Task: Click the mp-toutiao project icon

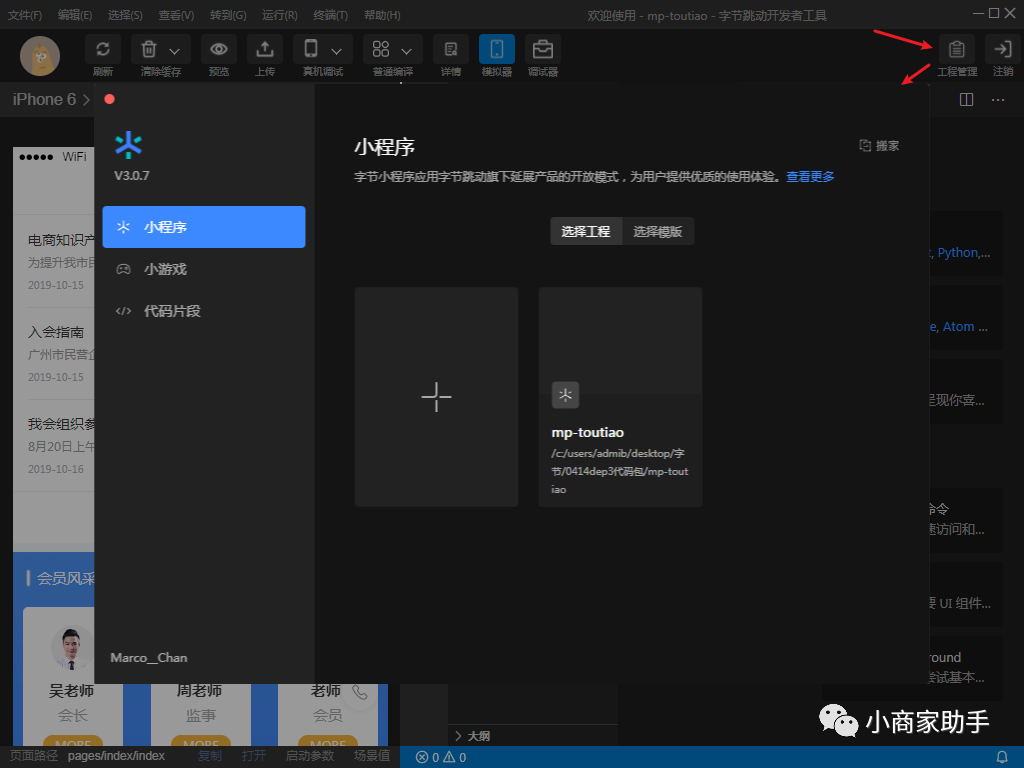Action: click(x=566, y=395)
